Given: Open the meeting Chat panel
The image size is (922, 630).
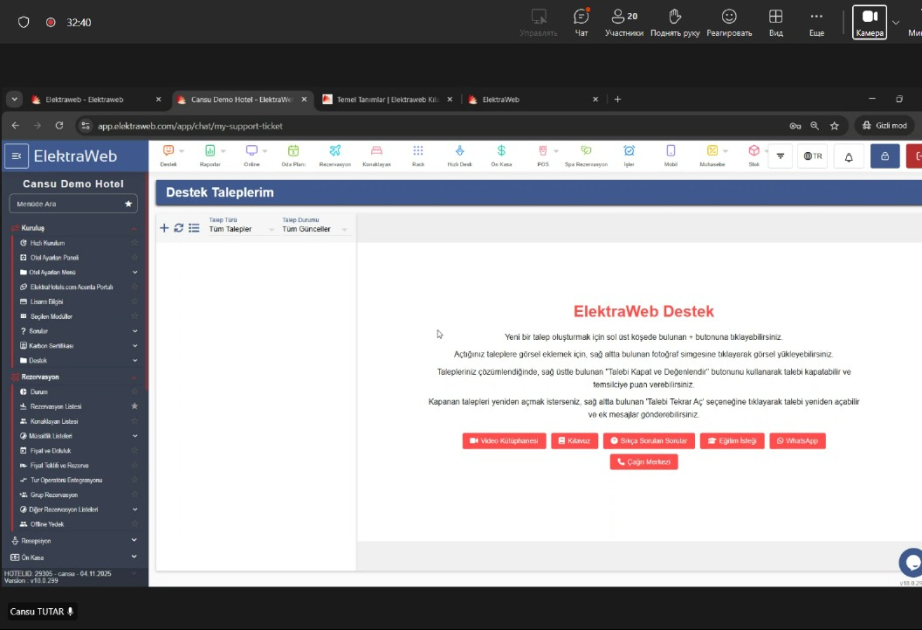Looking at the screenshot, I should 581,22.
